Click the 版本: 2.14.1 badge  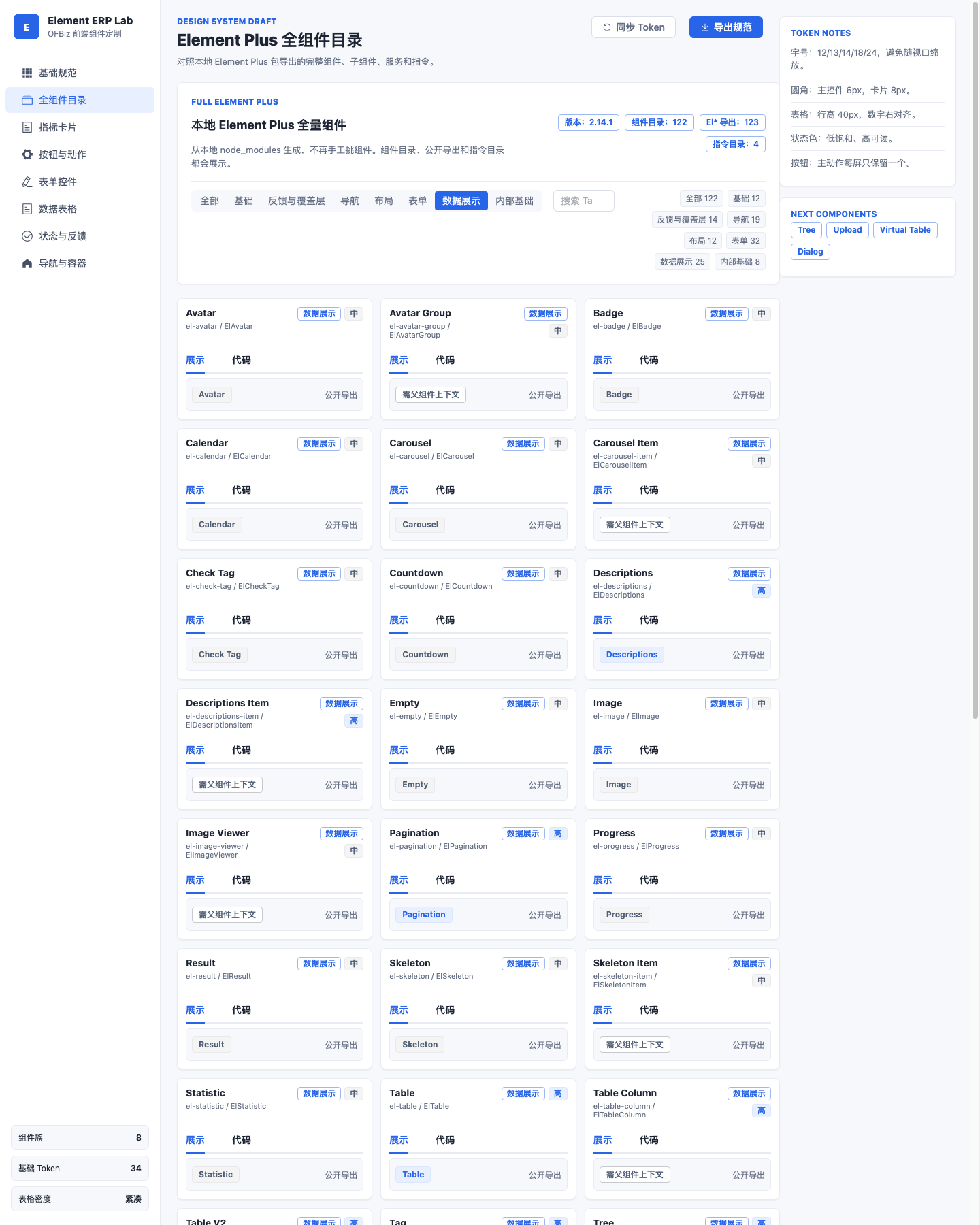(589, 122)
